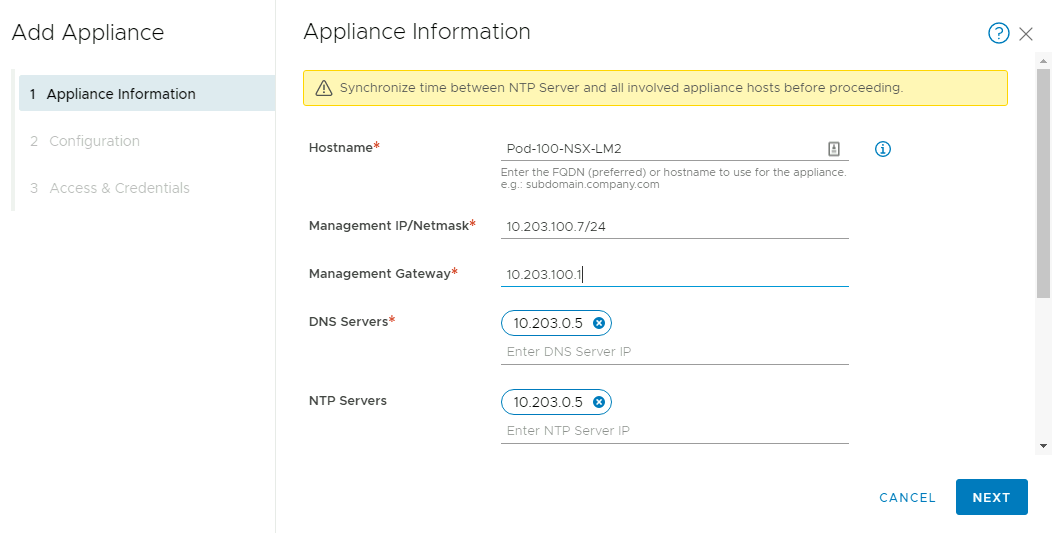This screenshot has height=533, width=1052.
Task: Click the scrollbar up arrow
Action: [1043, 59]
